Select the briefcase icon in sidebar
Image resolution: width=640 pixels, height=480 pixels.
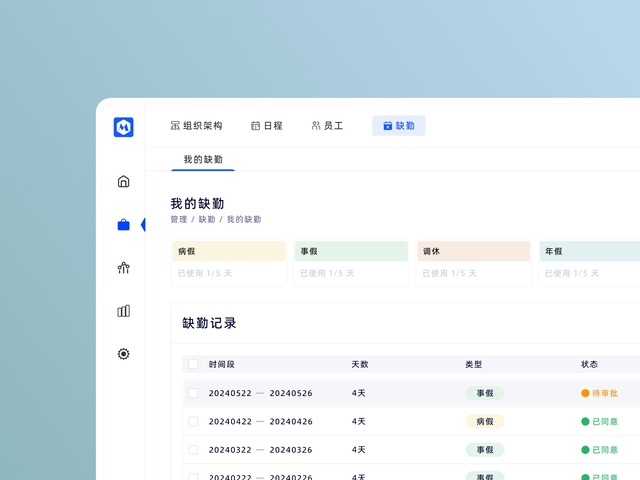[123, 225]
